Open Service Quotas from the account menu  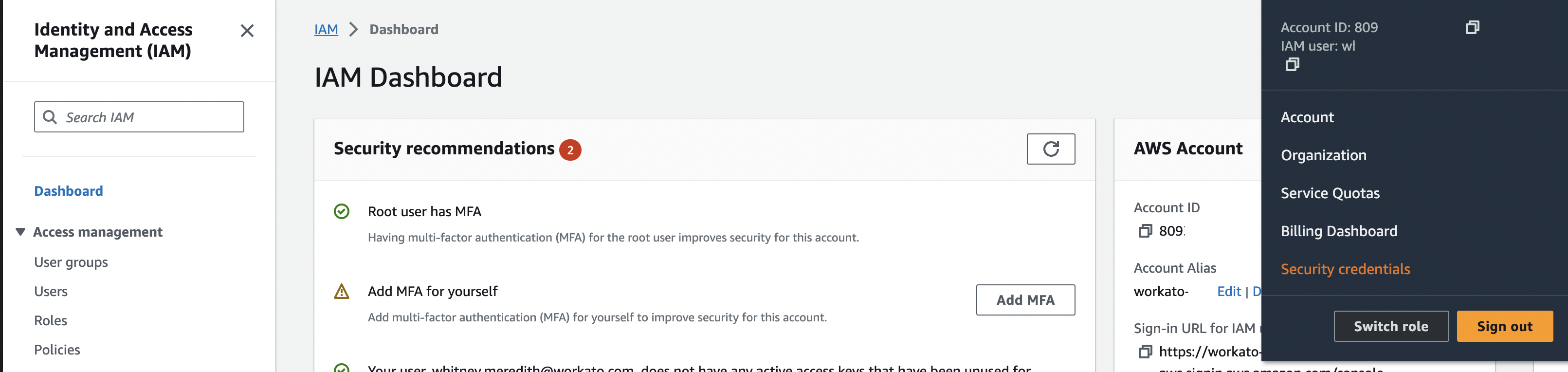click(x=1331, y=193)
